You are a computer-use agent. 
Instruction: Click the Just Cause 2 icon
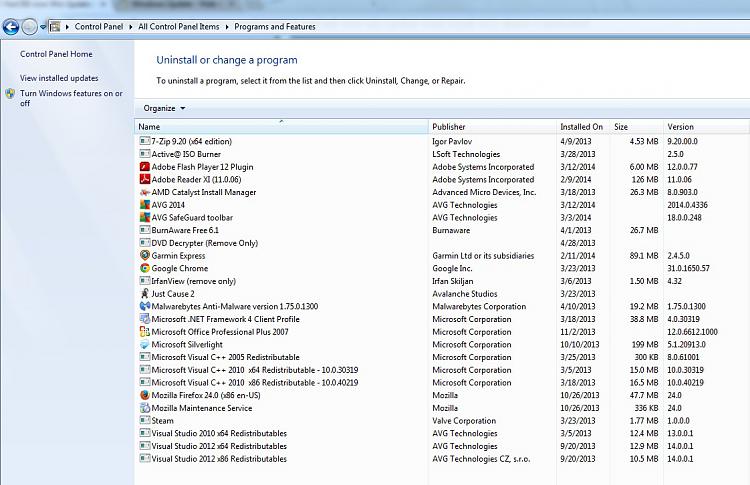(144, 294)
